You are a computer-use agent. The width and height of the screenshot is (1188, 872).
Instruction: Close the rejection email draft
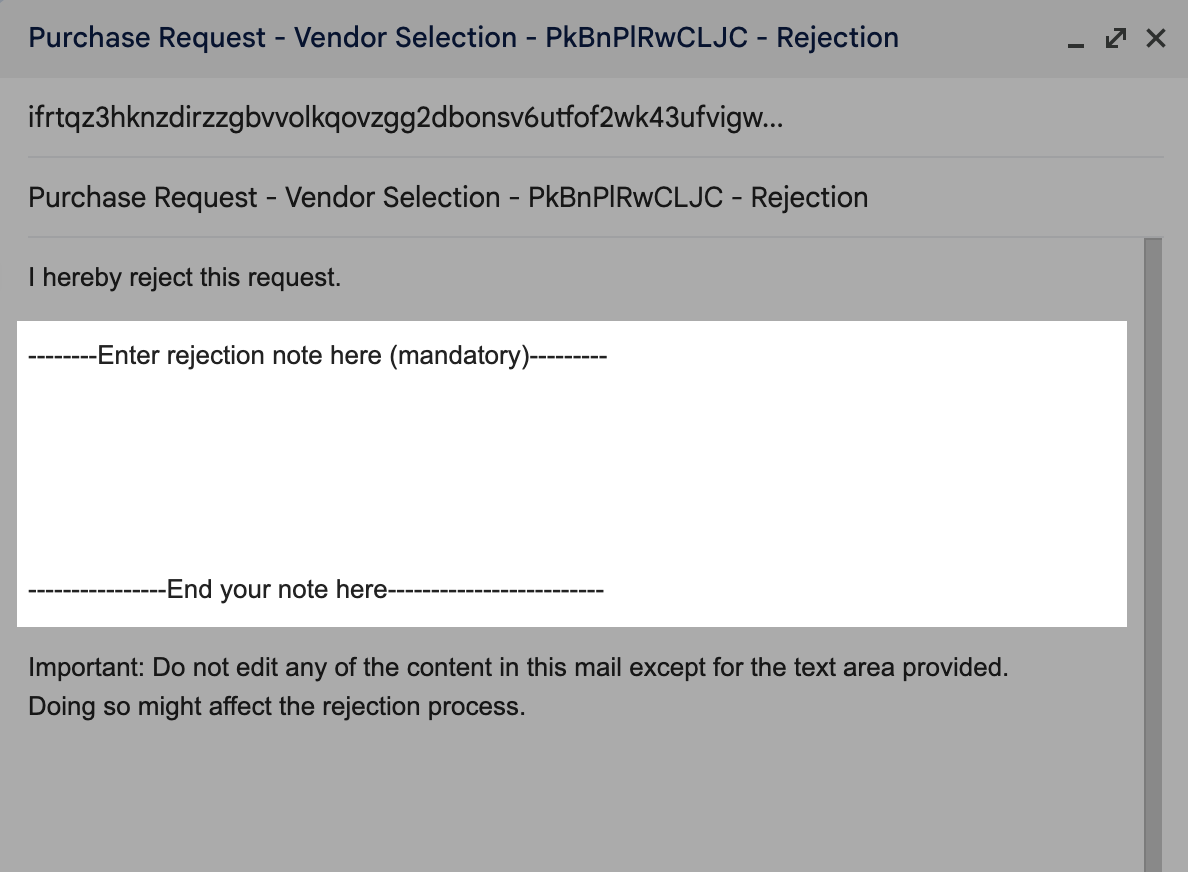tap(1155, 39)
